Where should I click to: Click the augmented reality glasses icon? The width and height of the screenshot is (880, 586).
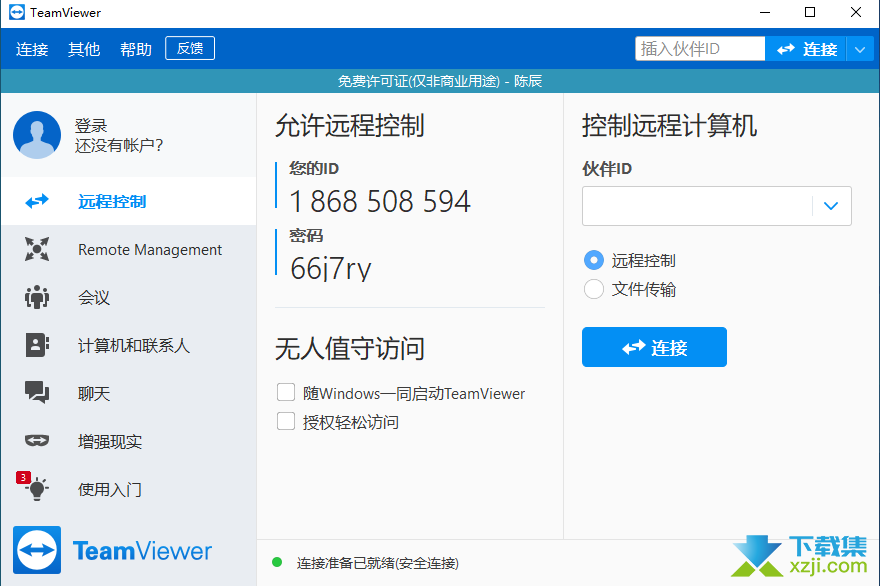coord(37,441)
